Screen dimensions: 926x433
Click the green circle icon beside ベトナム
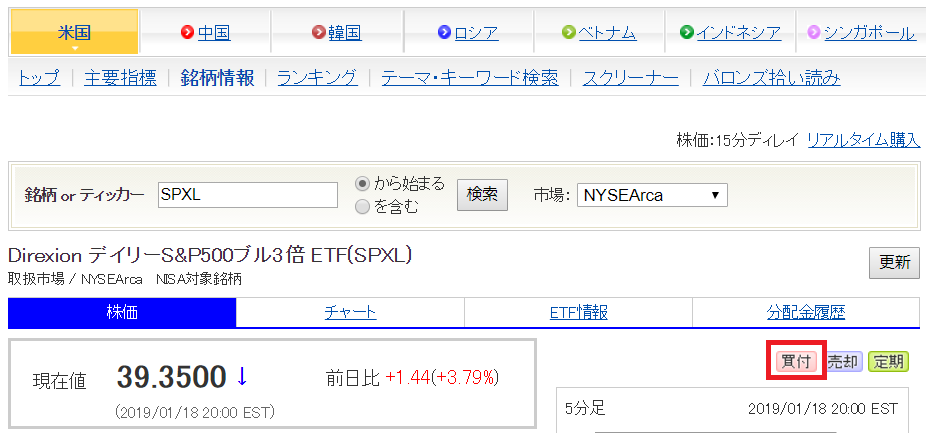click(x=568, y=32)
